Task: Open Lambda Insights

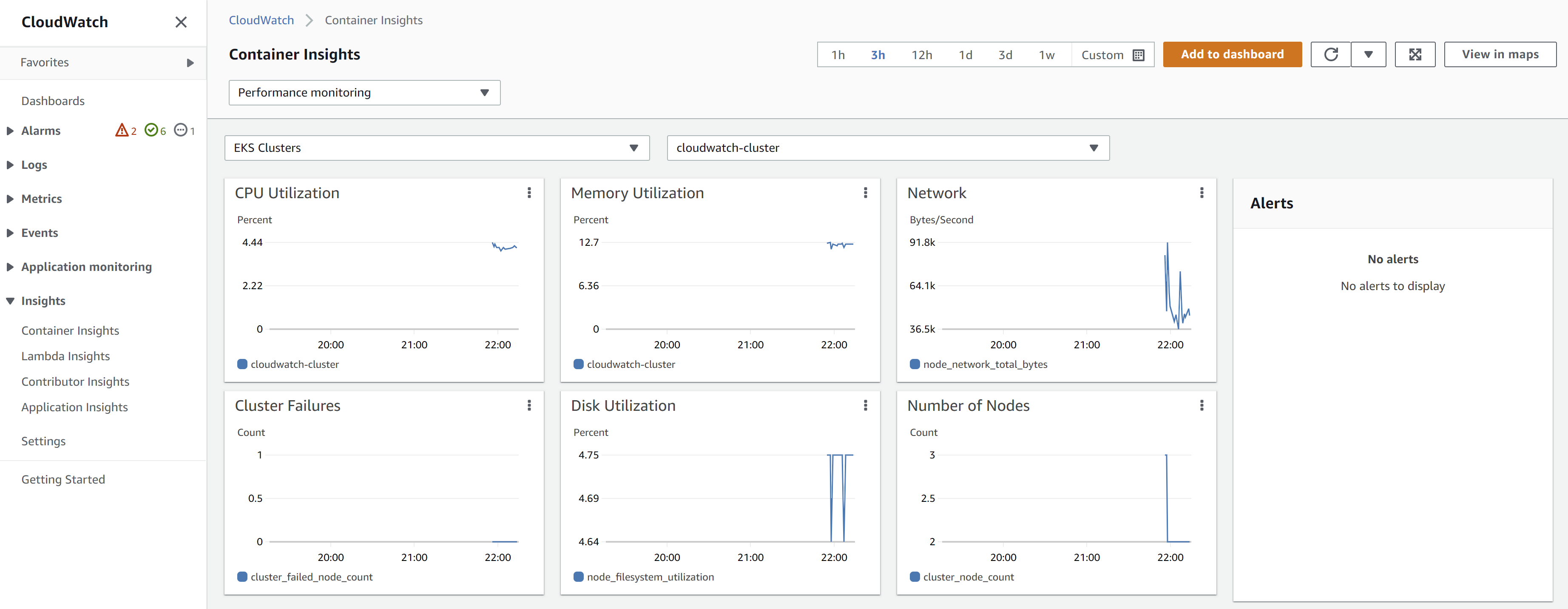Action: click(66, 356)
